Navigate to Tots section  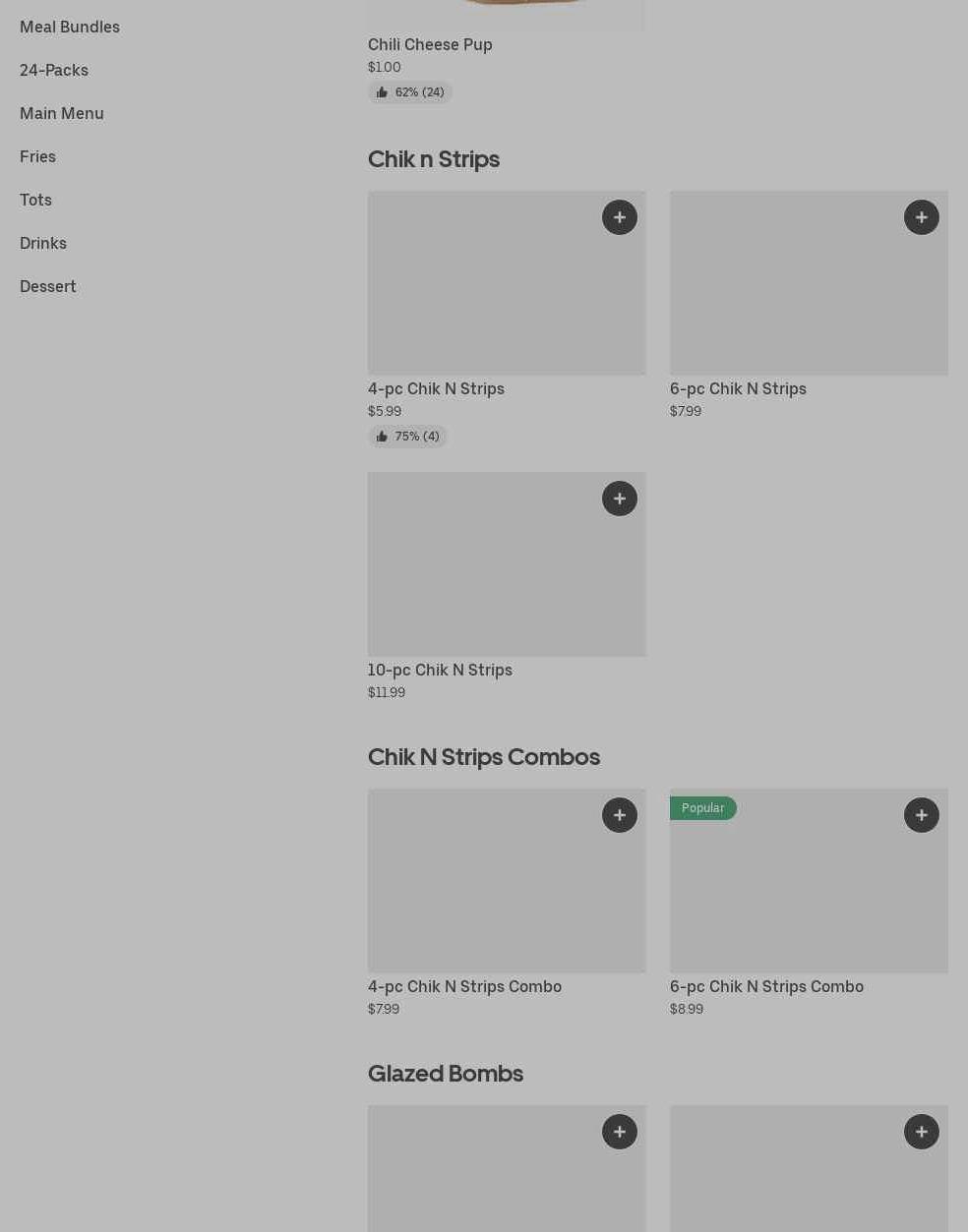(x=35, y=200)
